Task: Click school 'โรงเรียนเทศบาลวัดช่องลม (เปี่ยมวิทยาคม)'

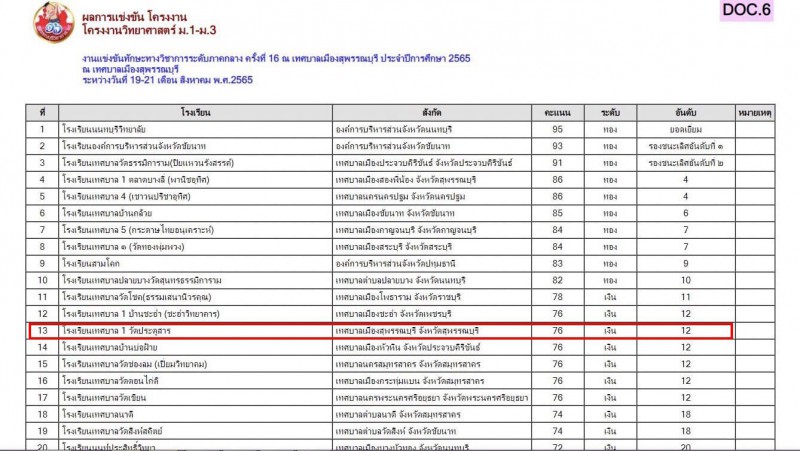Action: (x=135, y=364)
